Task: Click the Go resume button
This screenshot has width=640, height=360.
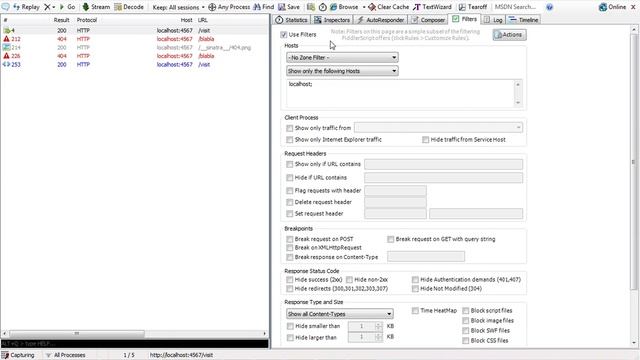Action: (67, 7)
